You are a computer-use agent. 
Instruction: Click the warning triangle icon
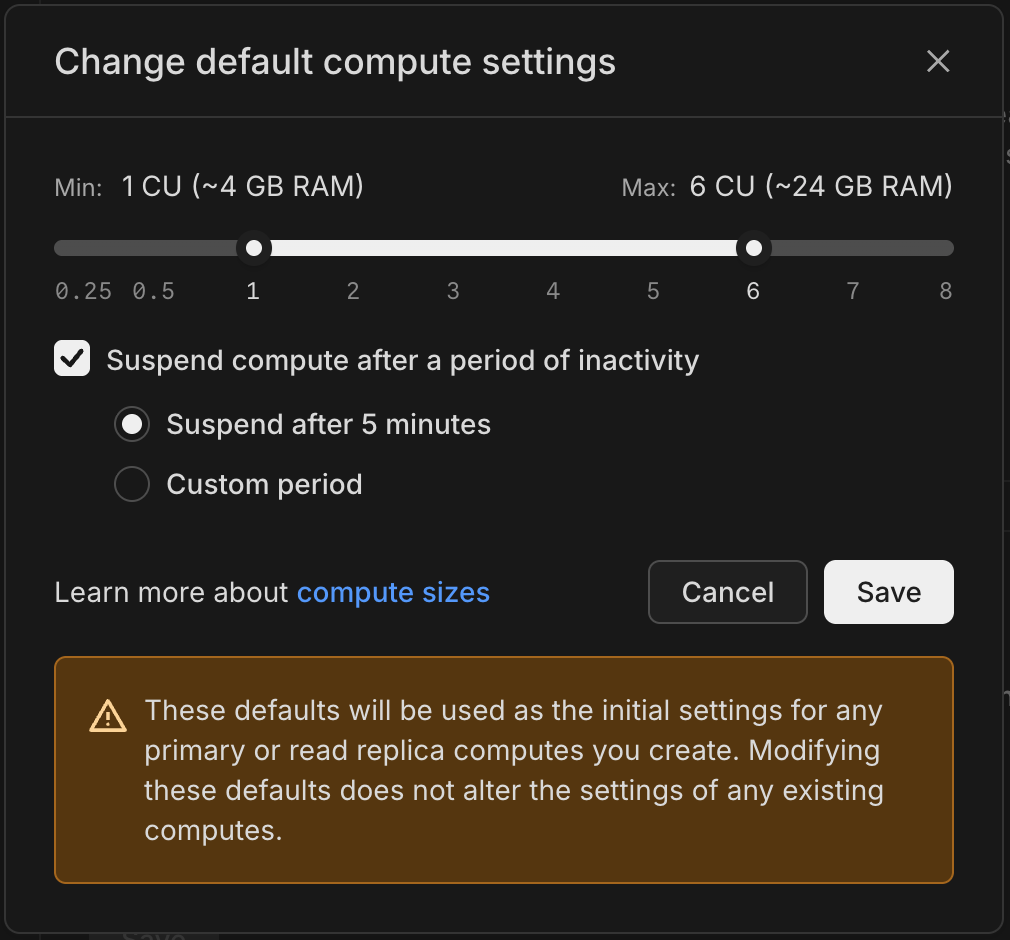[x=107, y=714]
